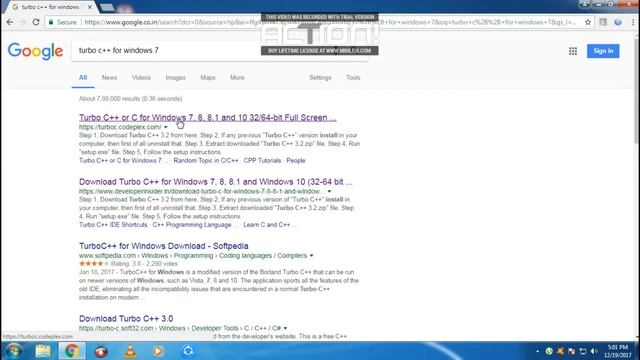Open Turbo C++ or C for Windows result
This screenshot has height=360, width=640.
click(x=208, y=118)
